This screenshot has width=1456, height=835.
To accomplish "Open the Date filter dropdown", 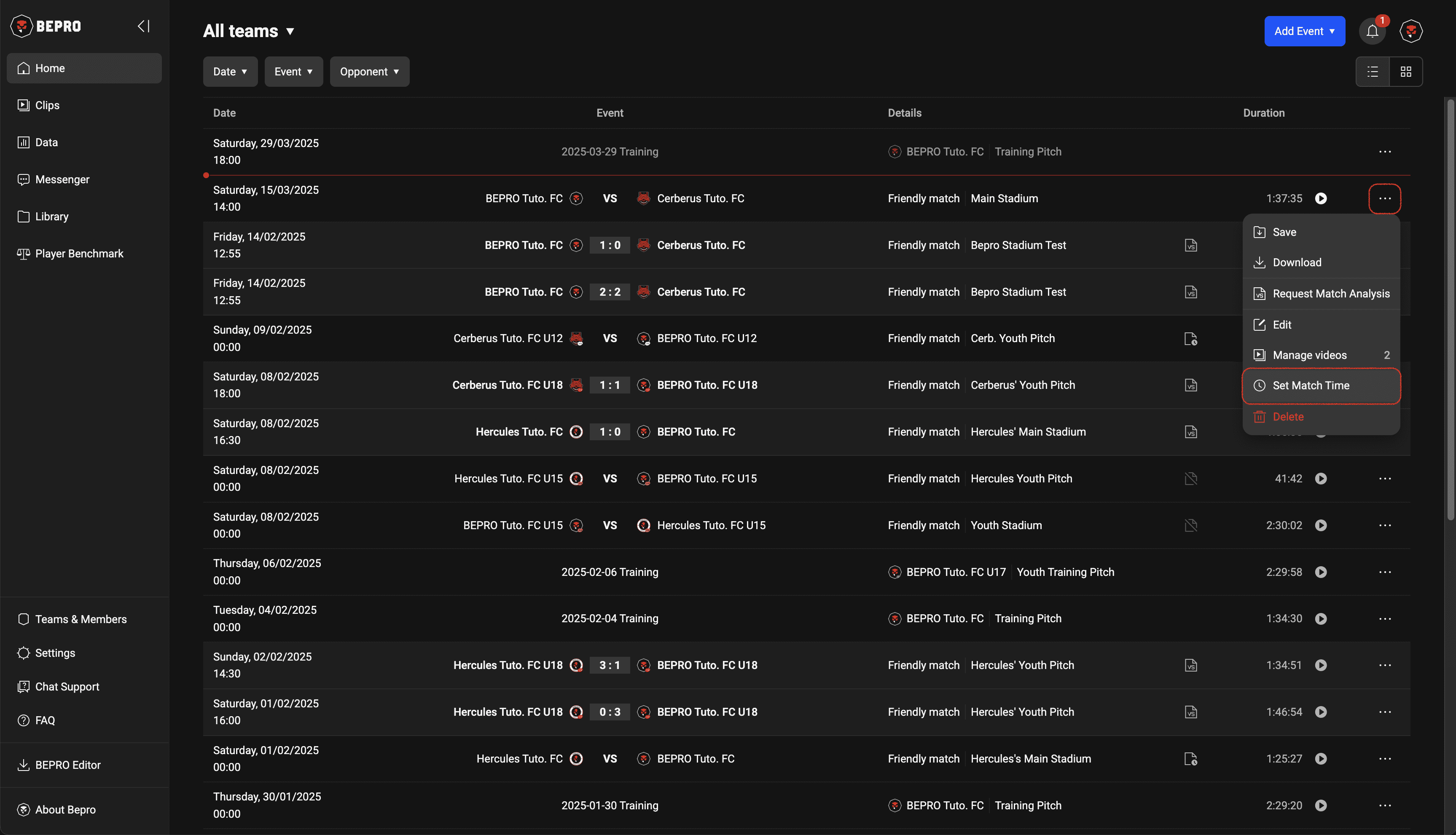I will point(230,72).
